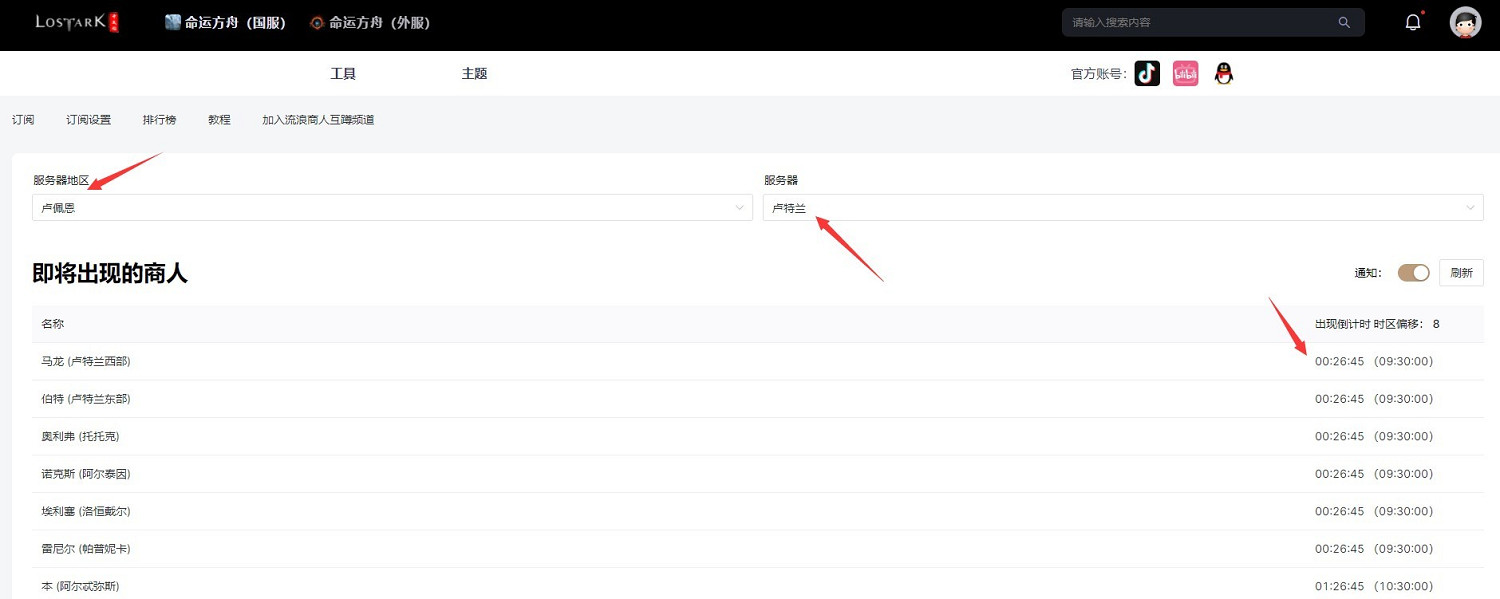Screen dimensions: 1500x599
Task: Click the 刷新 refresh button
Action: pyautogui.click(x=1461, y=272)
